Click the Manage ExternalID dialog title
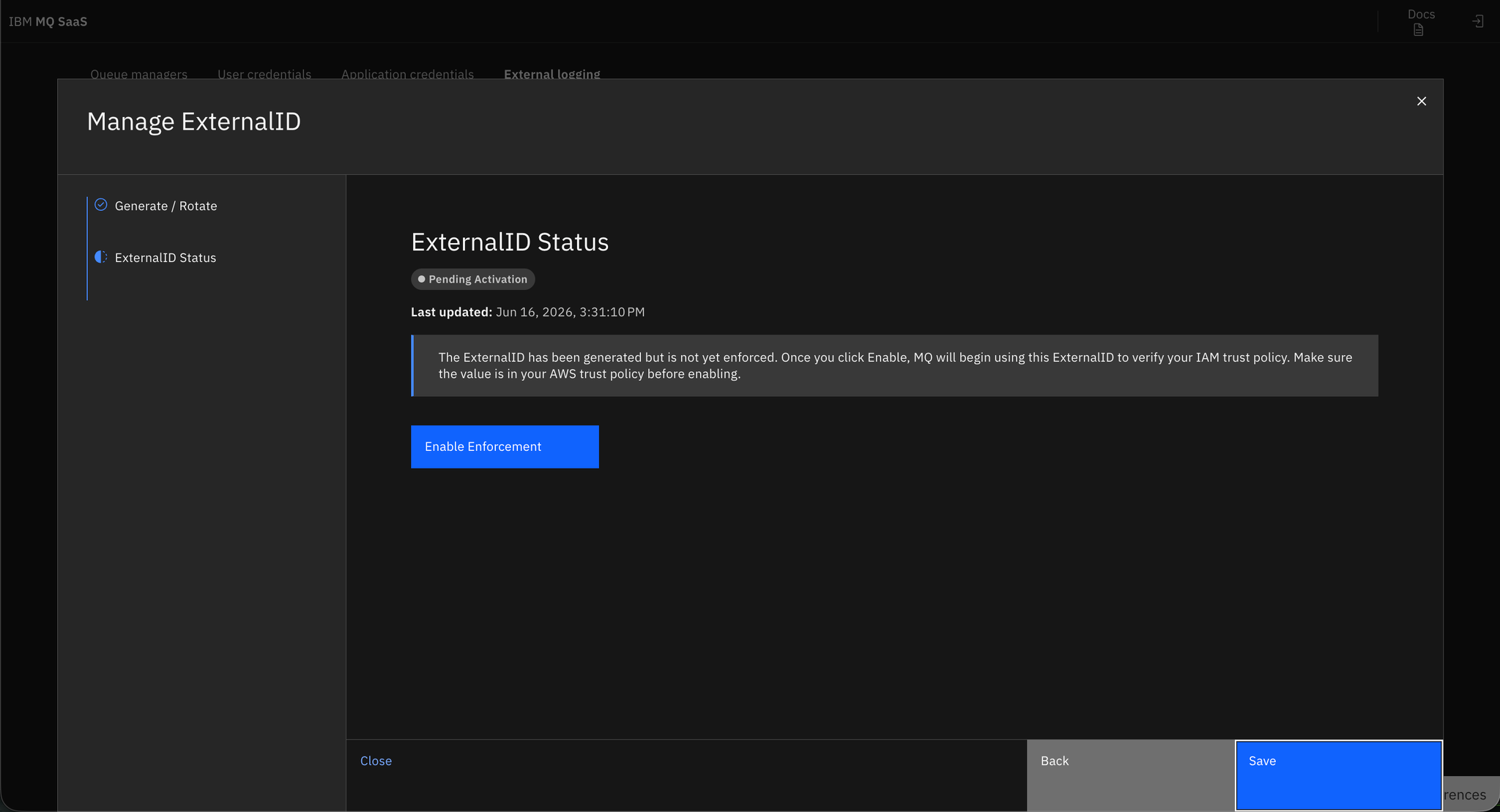 point(194,122)
